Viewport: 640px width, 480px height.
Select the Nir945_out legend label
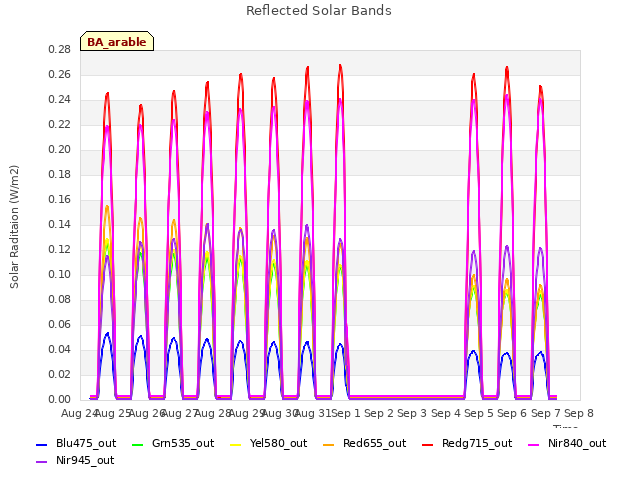pyautogui.click(x=85, y=461)
